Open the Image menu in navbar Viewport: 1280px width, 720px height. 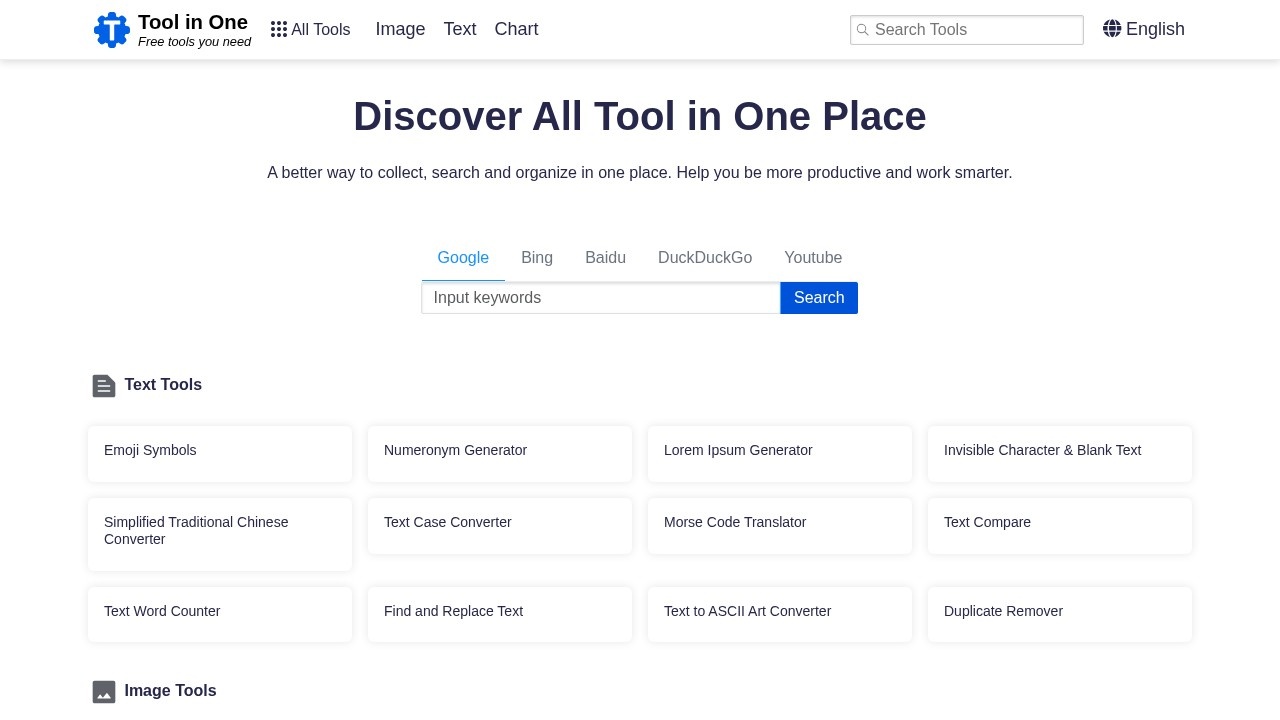400,29
